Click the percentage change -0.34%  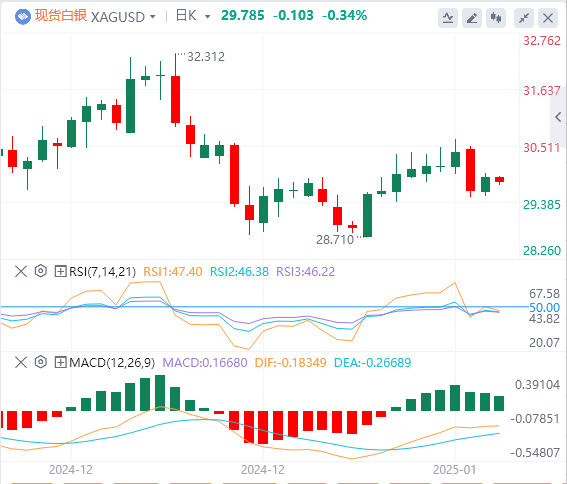[x=344, y=16]
